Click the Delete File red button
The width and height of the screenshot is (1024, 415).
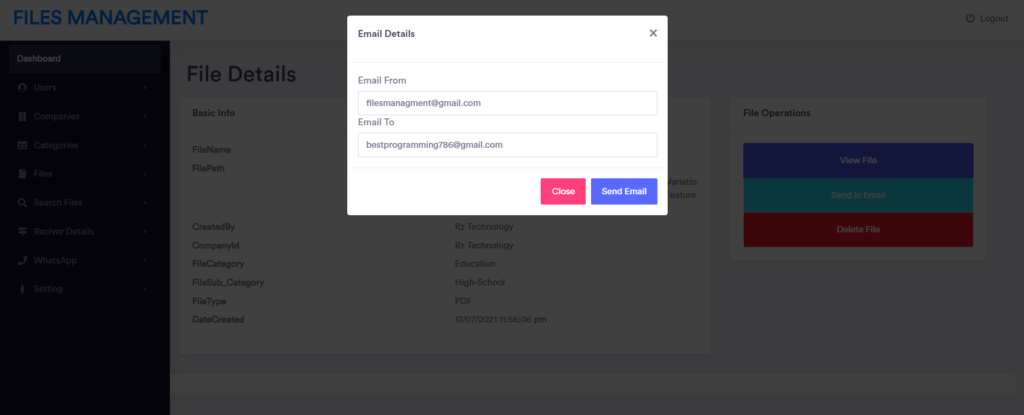(x=858, y=230)
